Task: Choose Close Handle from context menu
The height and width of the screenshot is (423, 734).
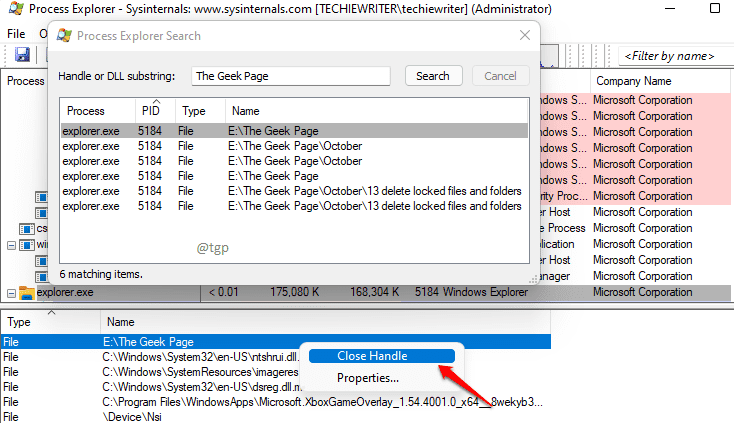Action: coord(382,356)
